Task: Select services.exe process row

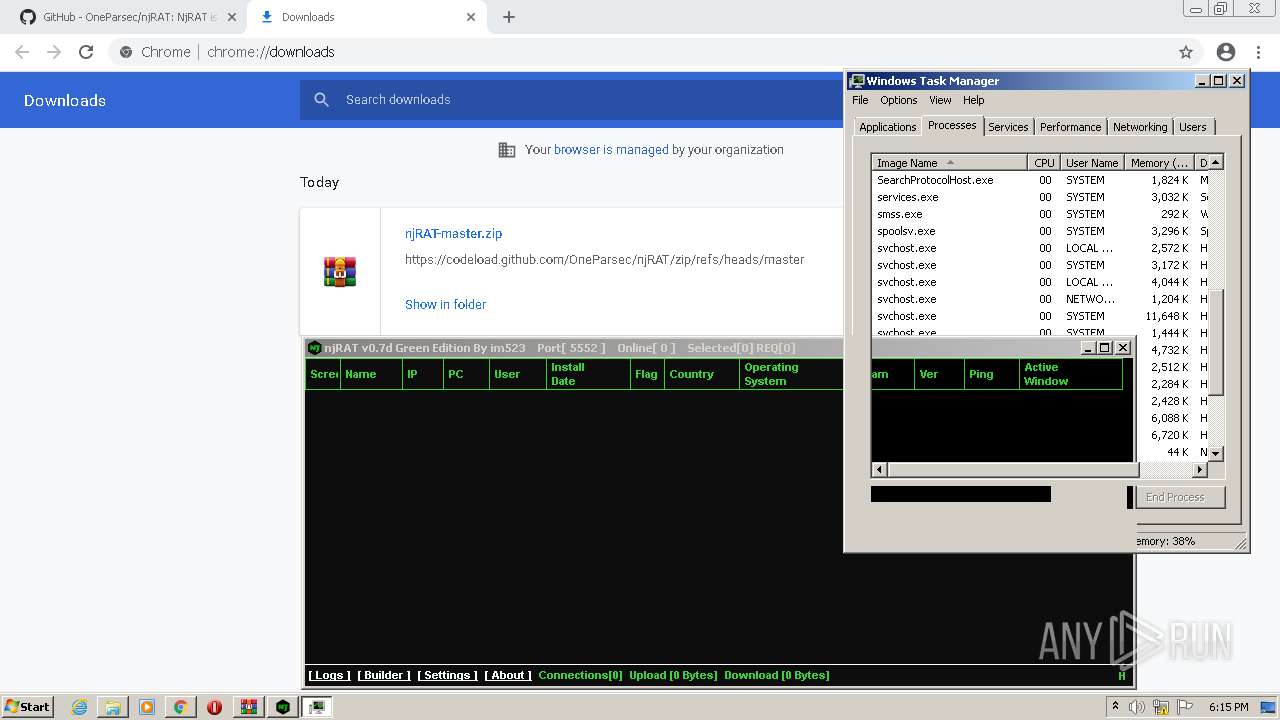Action: coord(1040,197)
